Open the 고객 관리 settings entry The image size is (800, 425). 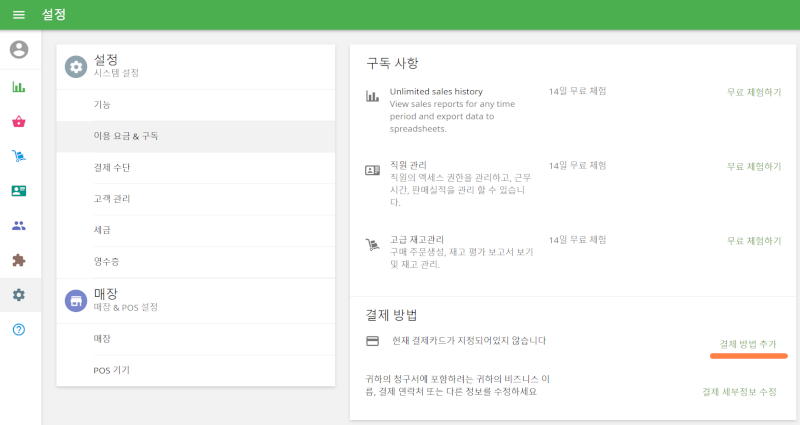click(x=111, y=199)
